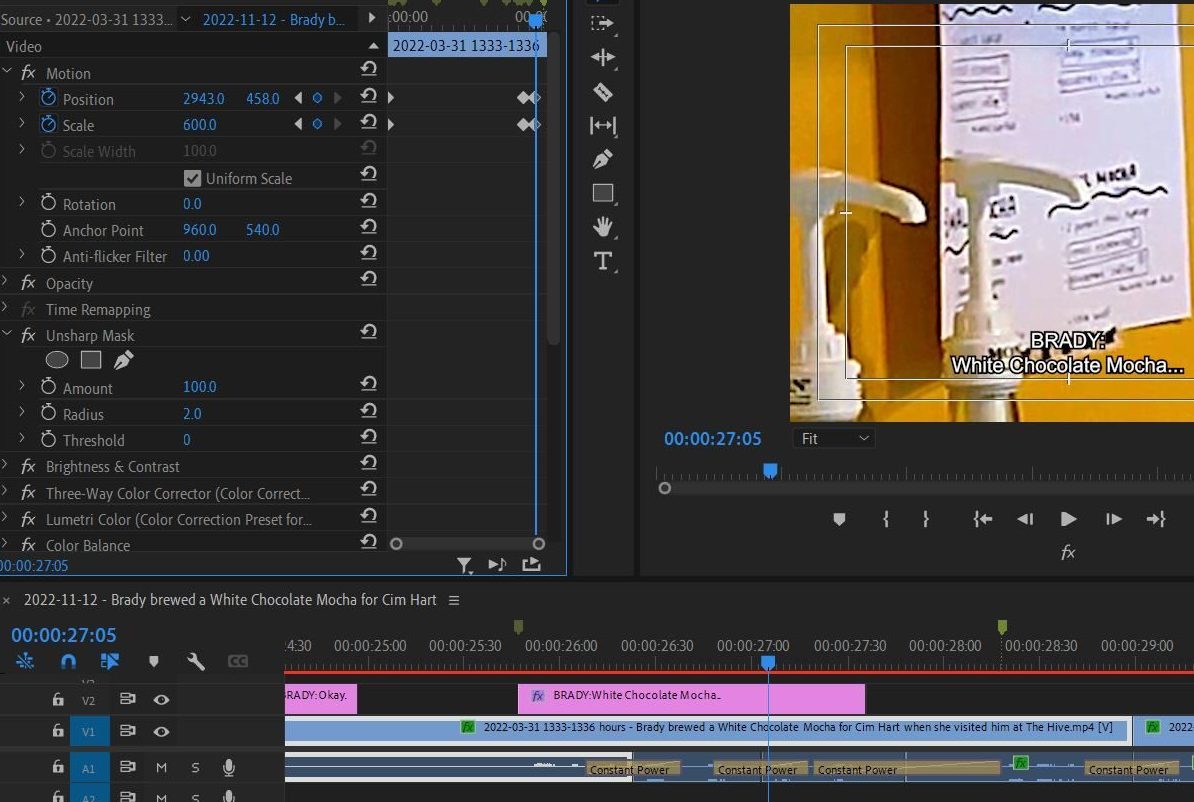Click the program monitor playhead marker

coord(770,471)
